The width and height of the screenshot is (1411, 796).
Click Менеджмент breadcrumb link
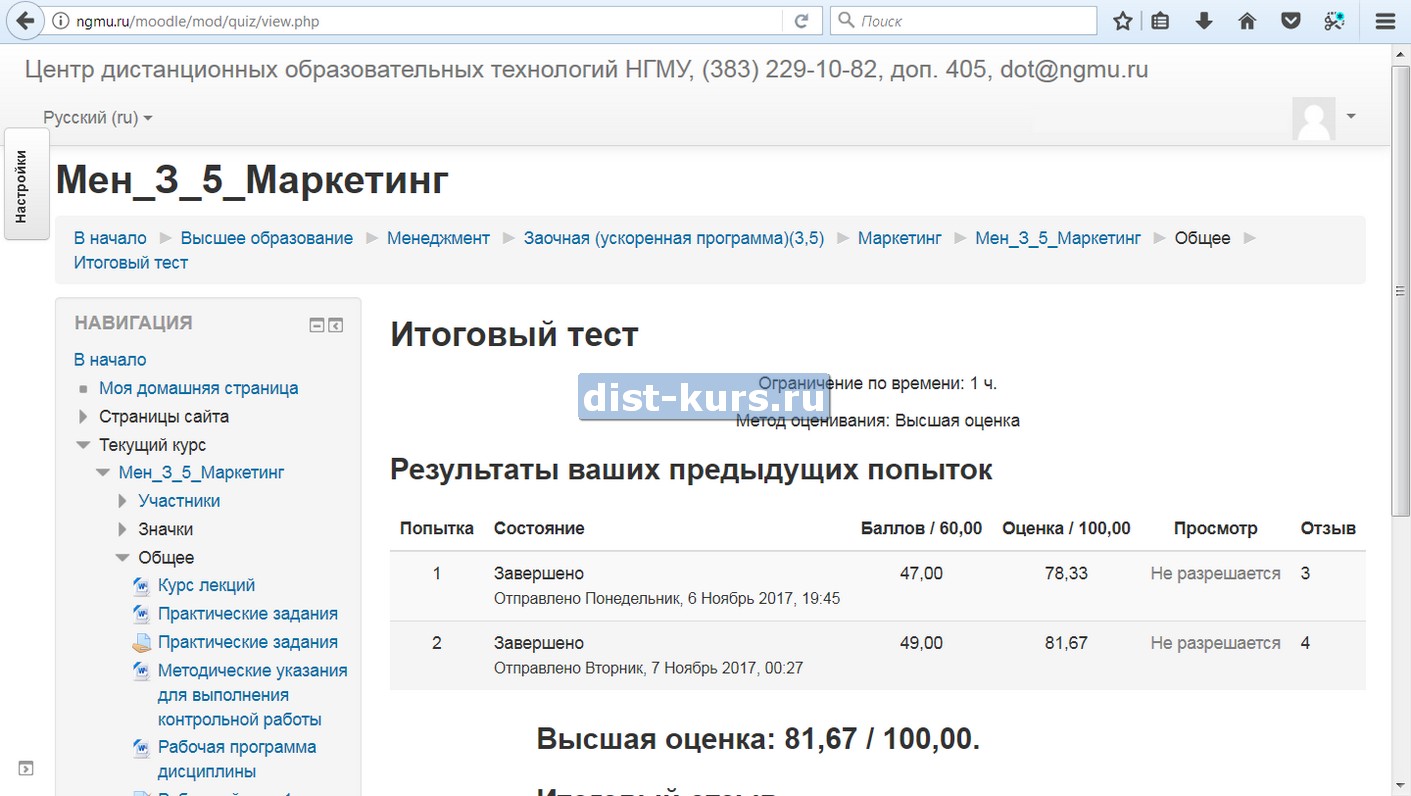point(438,238)
